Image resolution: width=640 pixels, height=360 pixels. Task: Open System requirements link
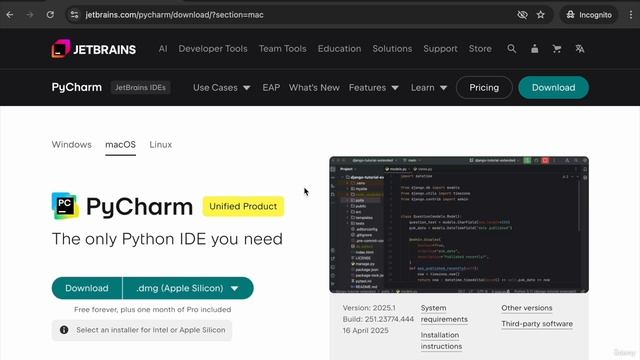pyautogui.click(x=444, y=313)
